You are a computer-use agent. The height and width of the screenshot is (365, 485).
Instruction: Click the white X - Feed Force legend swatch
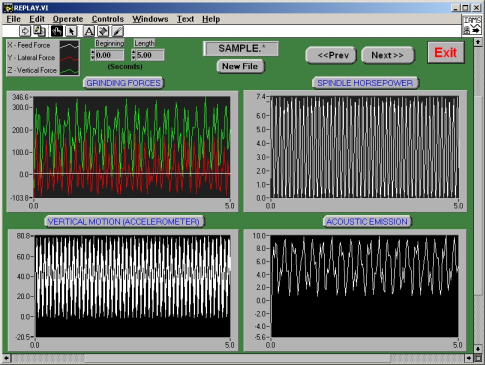[x=69, y=46]
